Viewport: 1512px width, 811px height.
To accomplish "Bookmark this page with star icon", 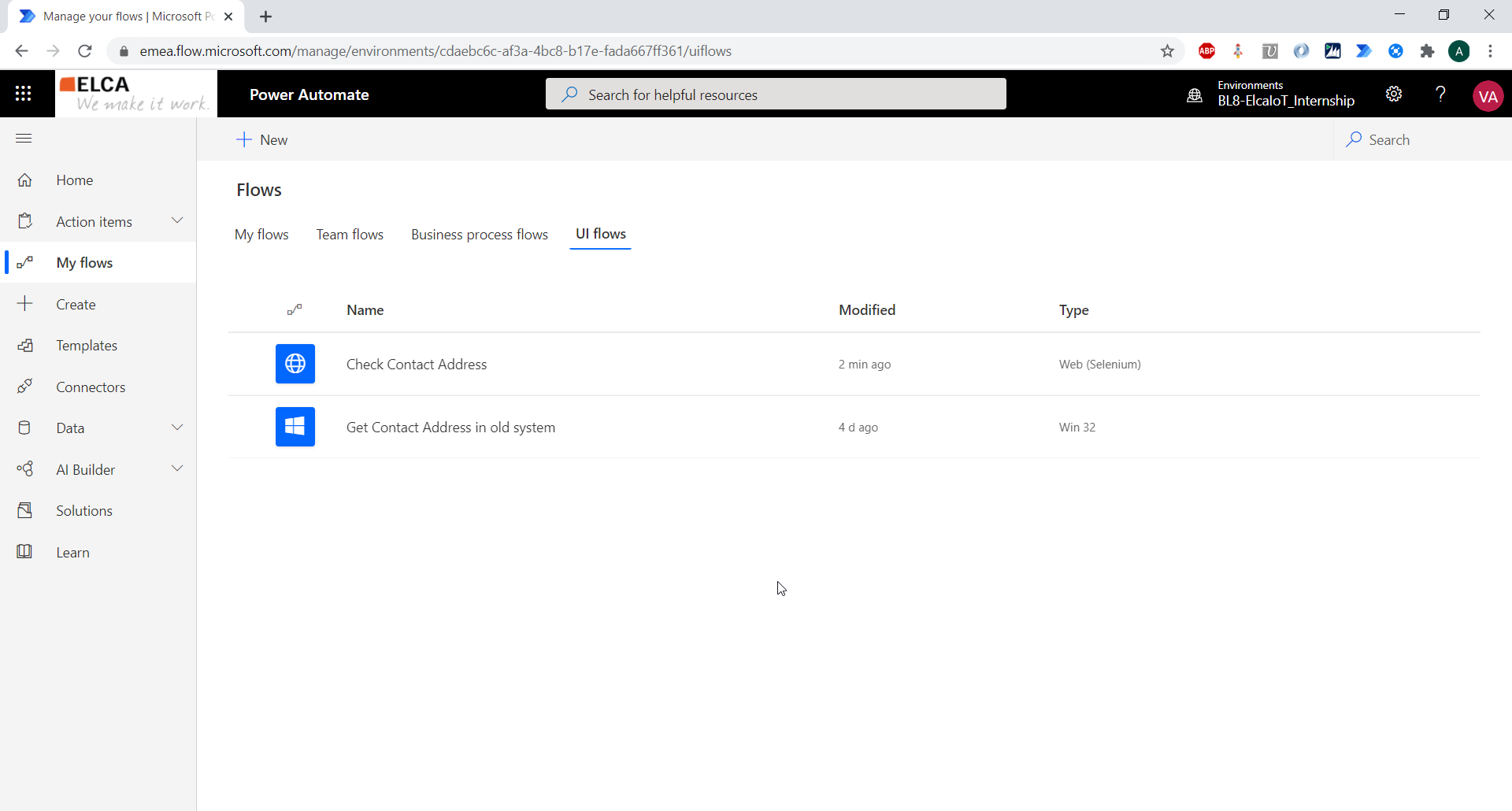I will pos(1167,51).
